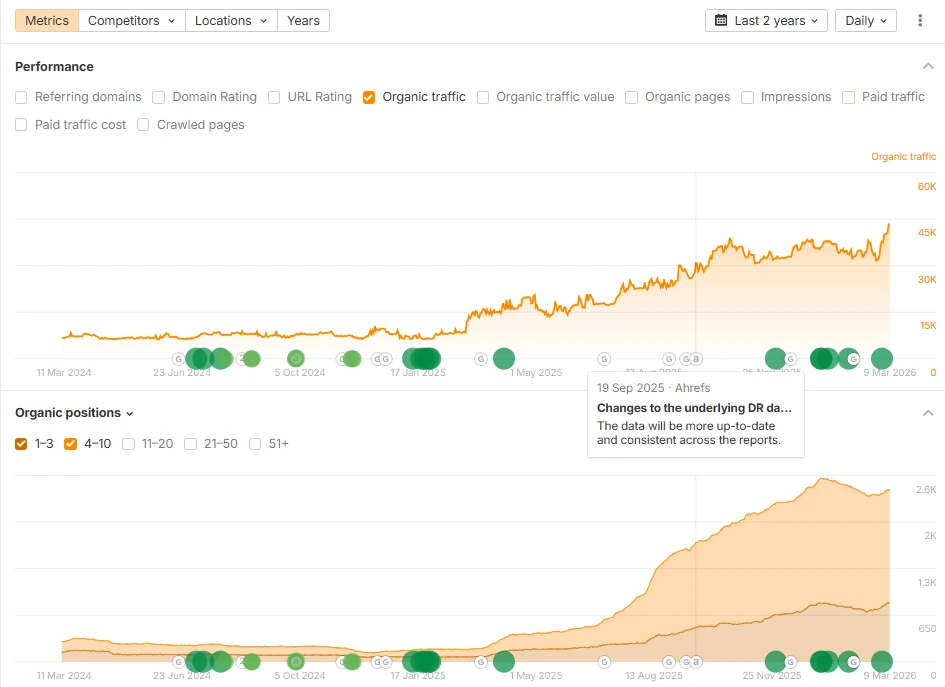The width and height of the screenshot is (945, 687).
Task: Enable the Referring domains metric
Action: coord(22,97)
